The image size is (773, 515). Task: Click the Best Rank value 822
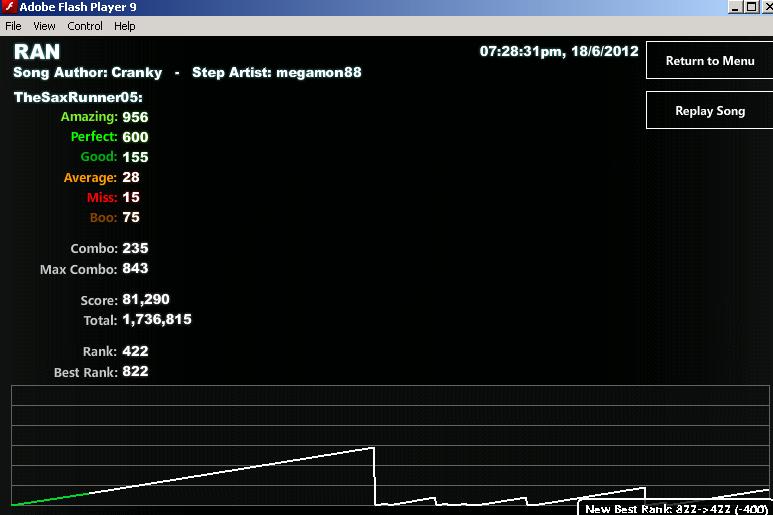point(135,371)
